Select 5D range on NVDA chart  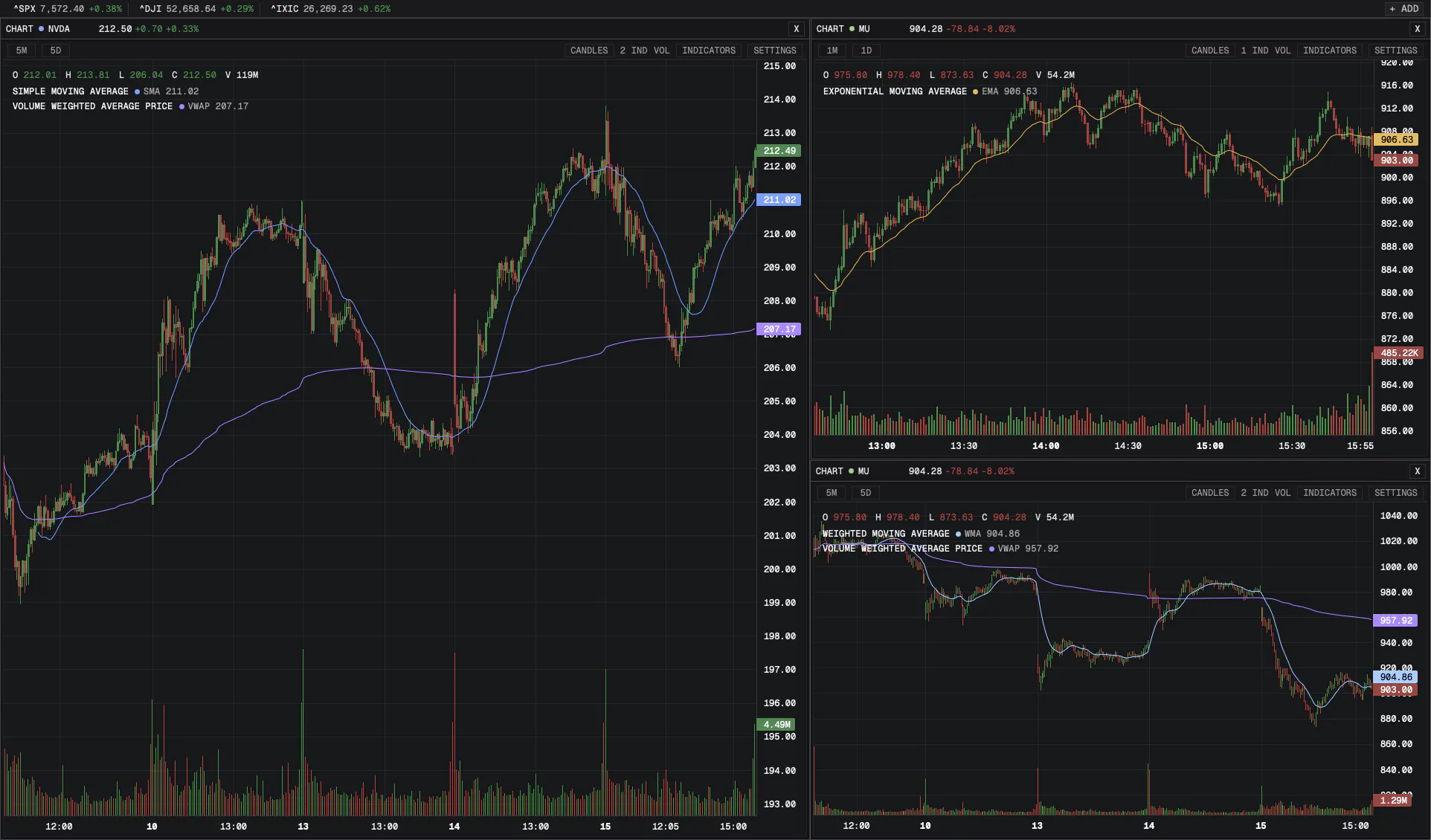pos(56,51)
